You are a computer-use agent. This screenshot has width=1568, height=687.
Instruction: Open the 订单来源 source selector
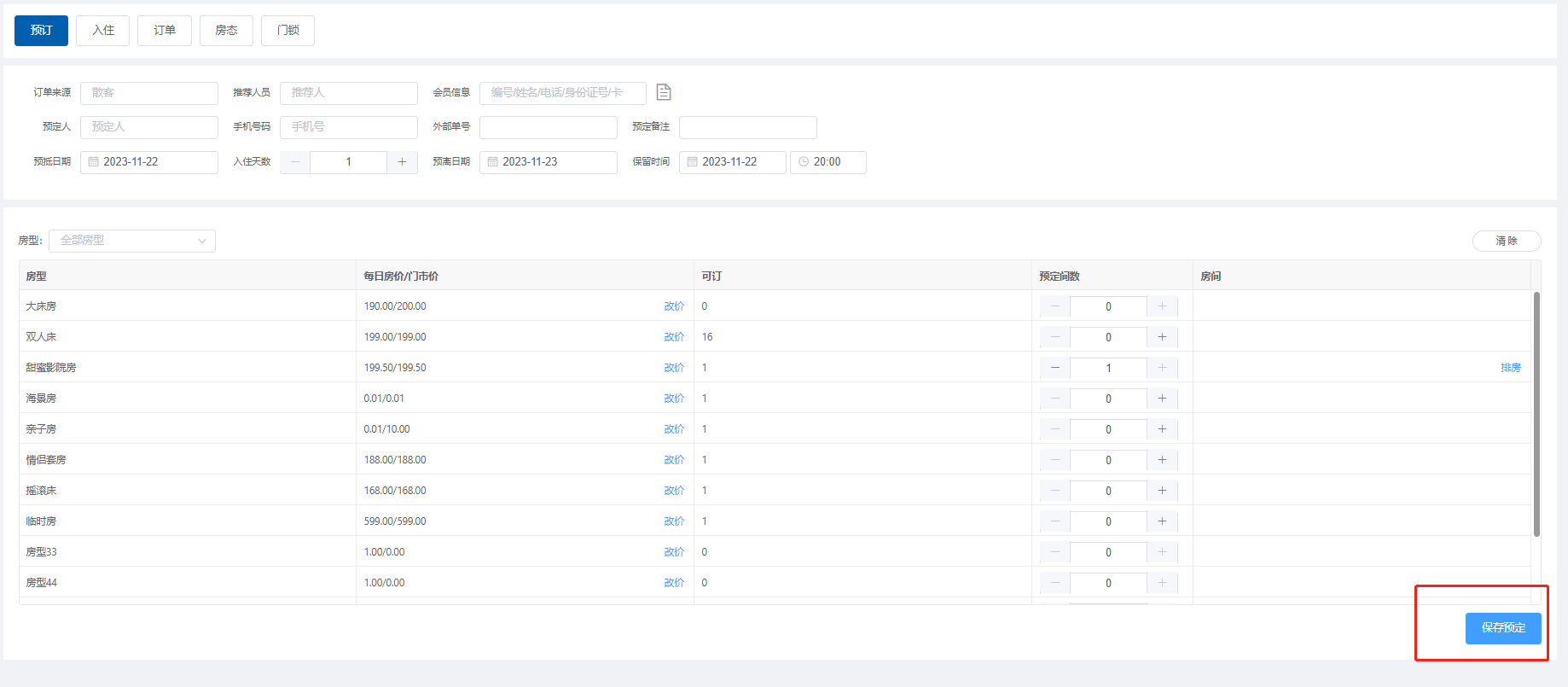[149, 93]
